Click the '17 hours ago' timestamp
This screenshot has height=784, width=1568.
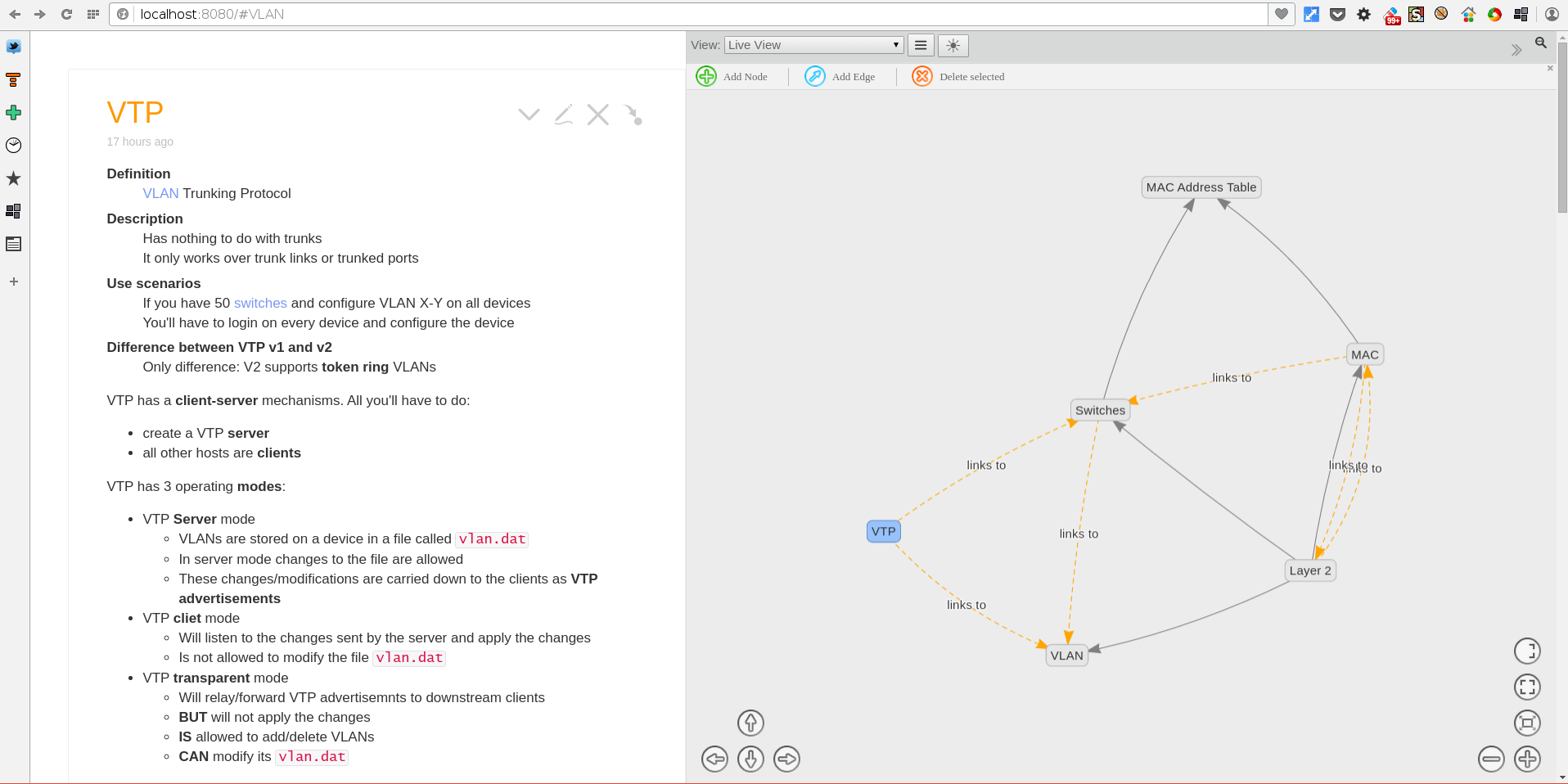pyautogui.click(x=140, y=142)
